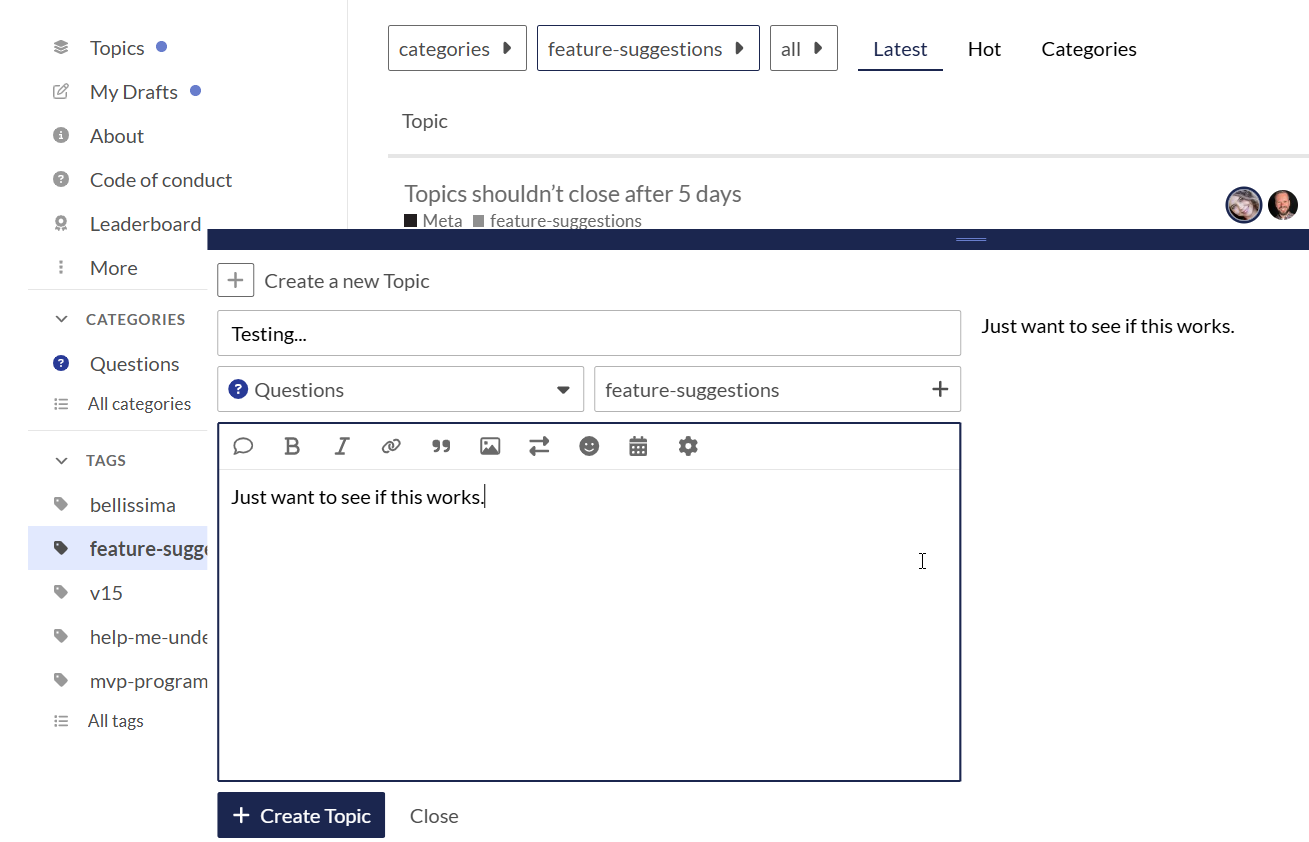1309x842 pixels.
Task: Insert a blockquote with the quote icon
Action: point(441,446)
